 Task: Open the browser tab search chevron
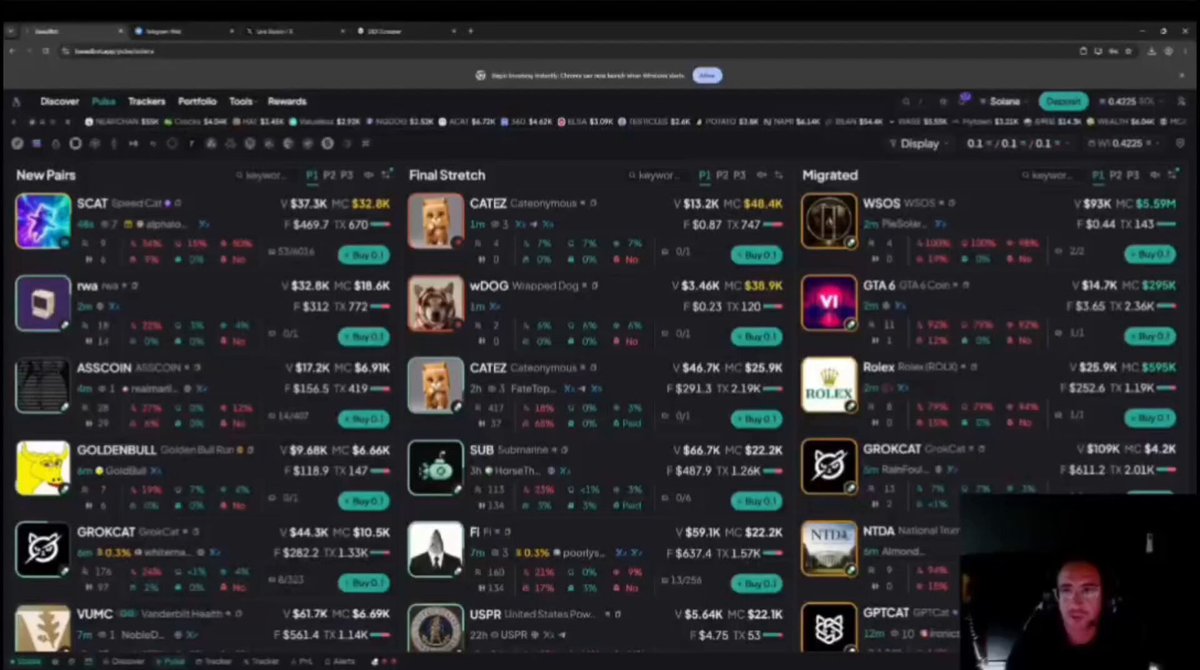coord(12,31)
